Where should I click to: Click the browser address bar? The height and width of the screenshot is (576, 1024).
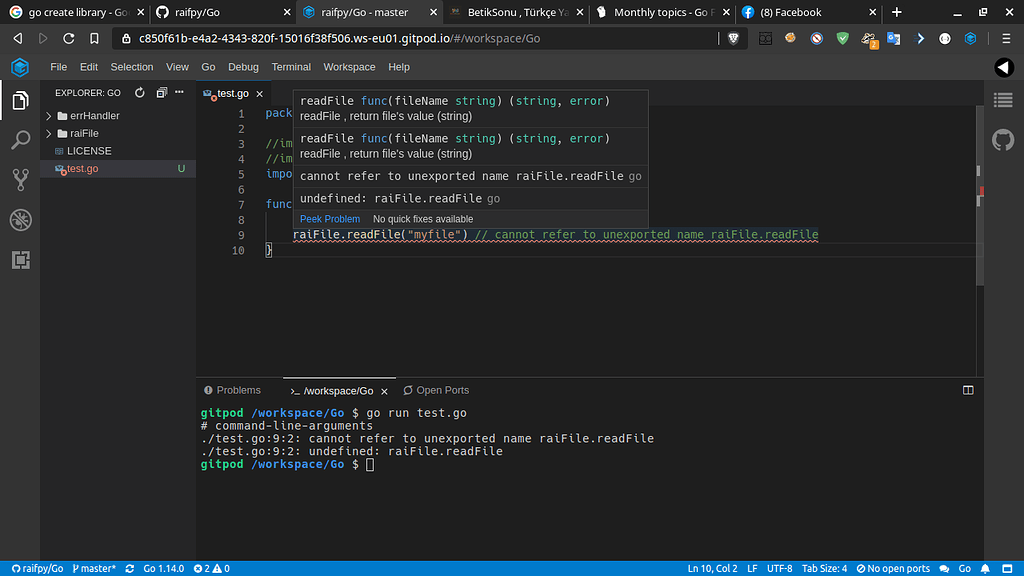[400, 40]
